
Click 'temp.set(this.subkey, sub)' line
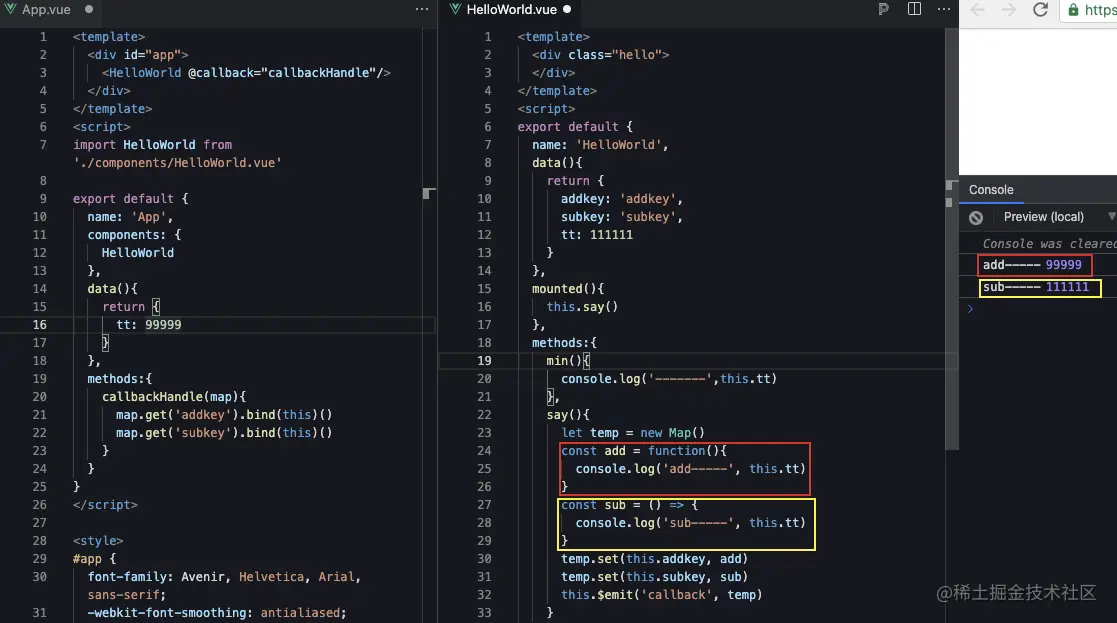pyautogui.click(x=655, y=577)
